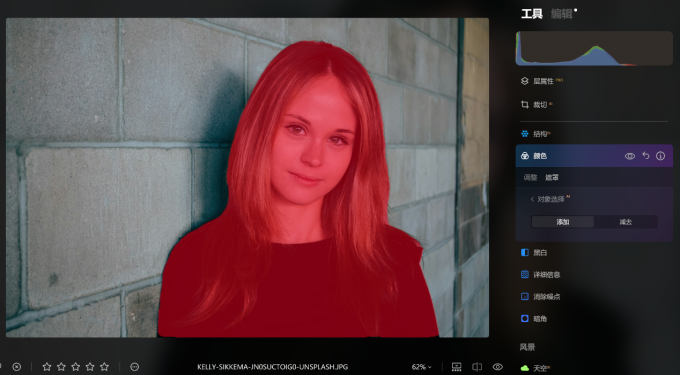Open the 清除噪点 denoise tool
Viewport: 680px width, 375px height.
click(x=540, y=297)
